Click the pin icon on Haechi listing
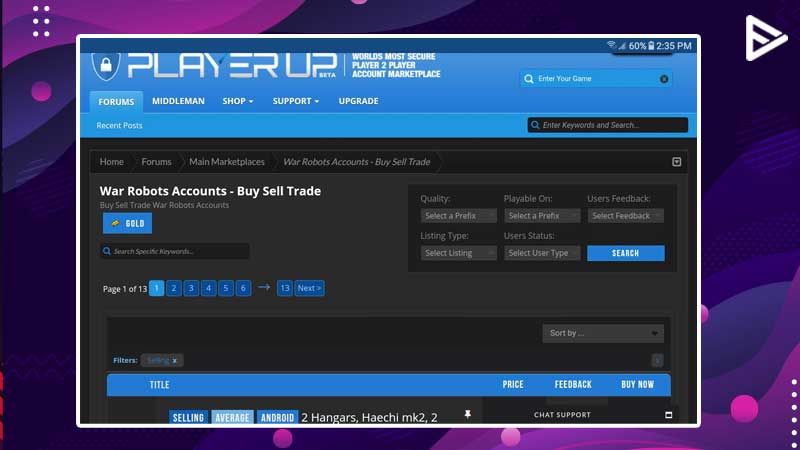This screenshot has width=800, height=450. tap(467, 414)
